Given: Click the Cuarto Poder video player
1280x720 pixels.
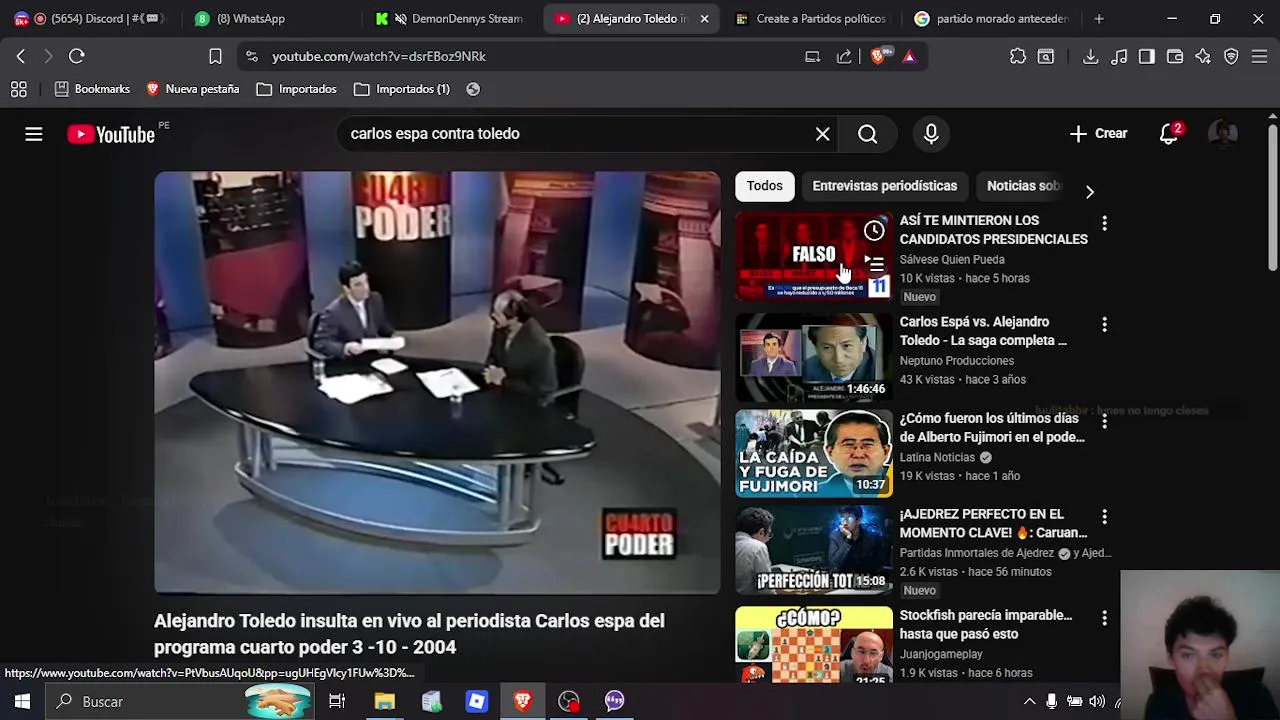Looking at the screenshot, I should (x=437, y=383).
